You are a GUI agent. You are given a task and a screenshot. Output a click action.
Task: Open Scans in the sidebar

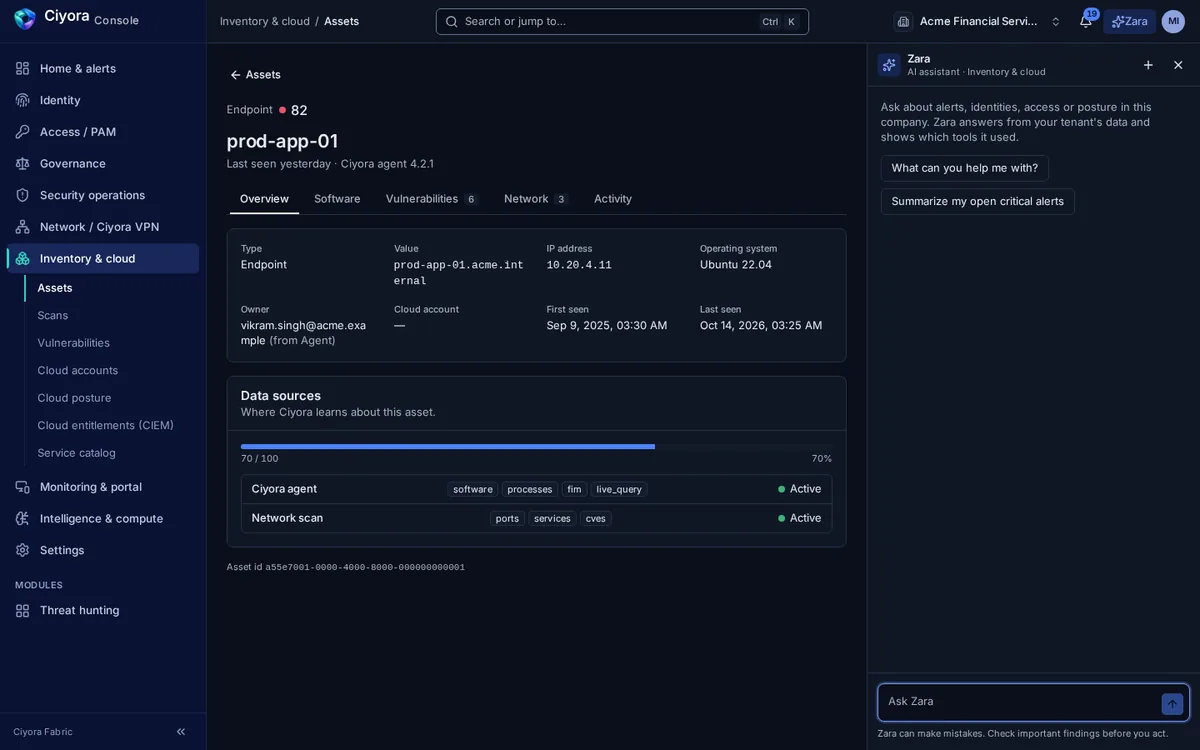coord(112,315)
